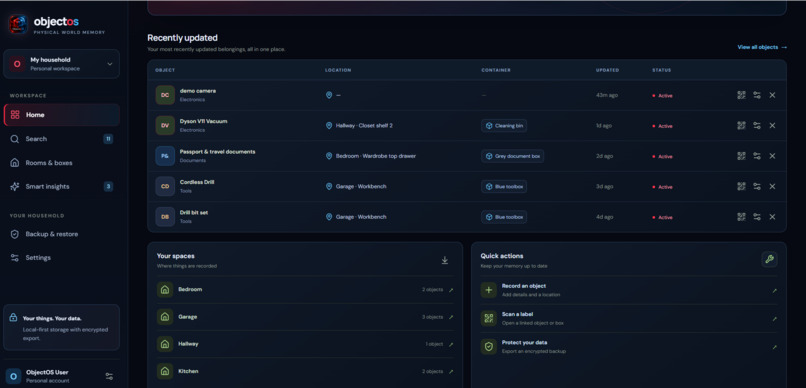Screen dimensions: 806x388
Task: Remove the Cordless Drill row
Action: click(772, 187)
